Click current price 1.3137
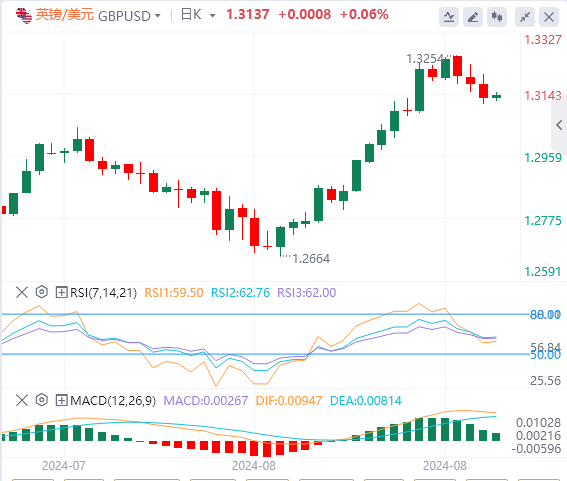567x481 pixels. pos(248,14)
